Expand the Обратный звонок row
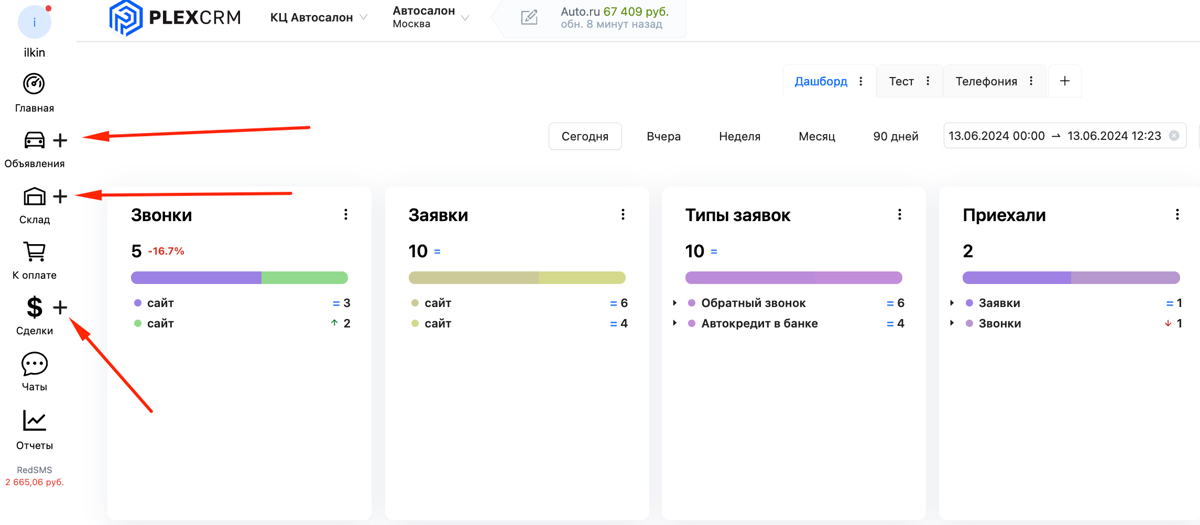Screen dimensions: 1200x525 [675, 303]
